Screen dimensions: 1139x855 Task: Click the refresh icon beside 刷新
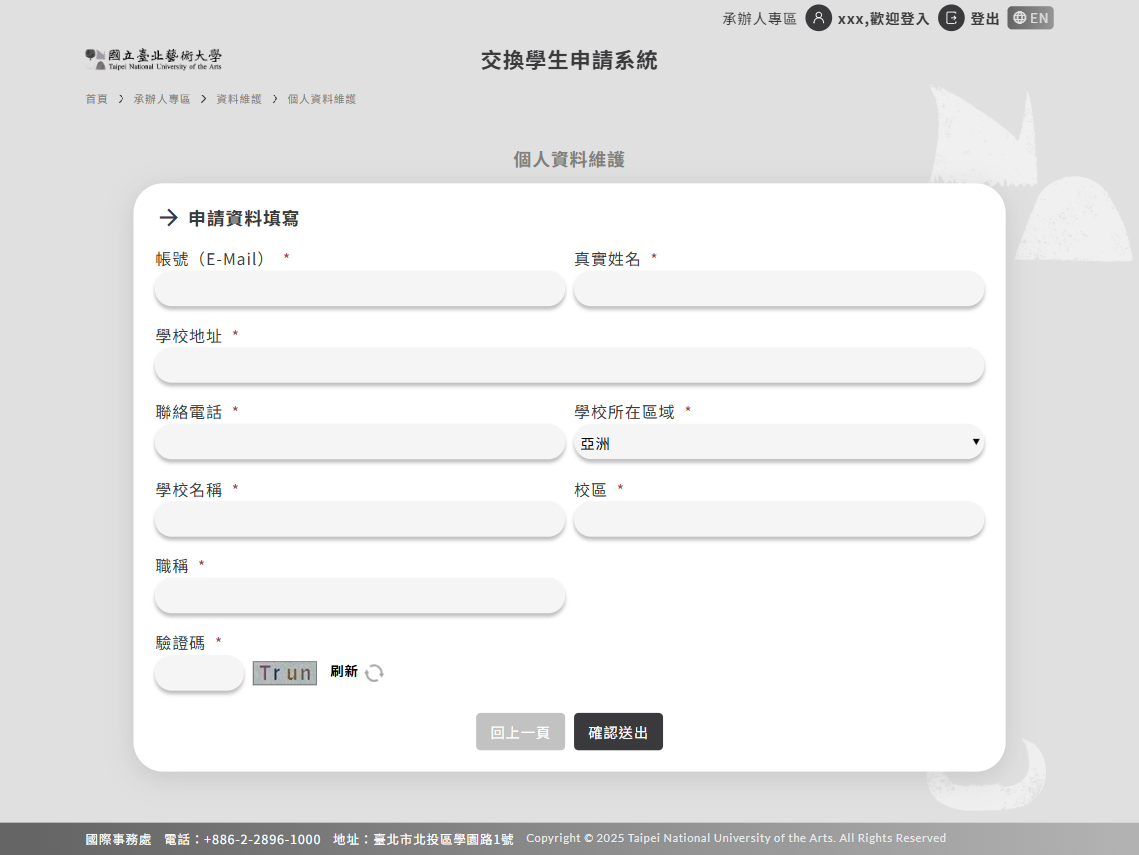click(374, 673)
